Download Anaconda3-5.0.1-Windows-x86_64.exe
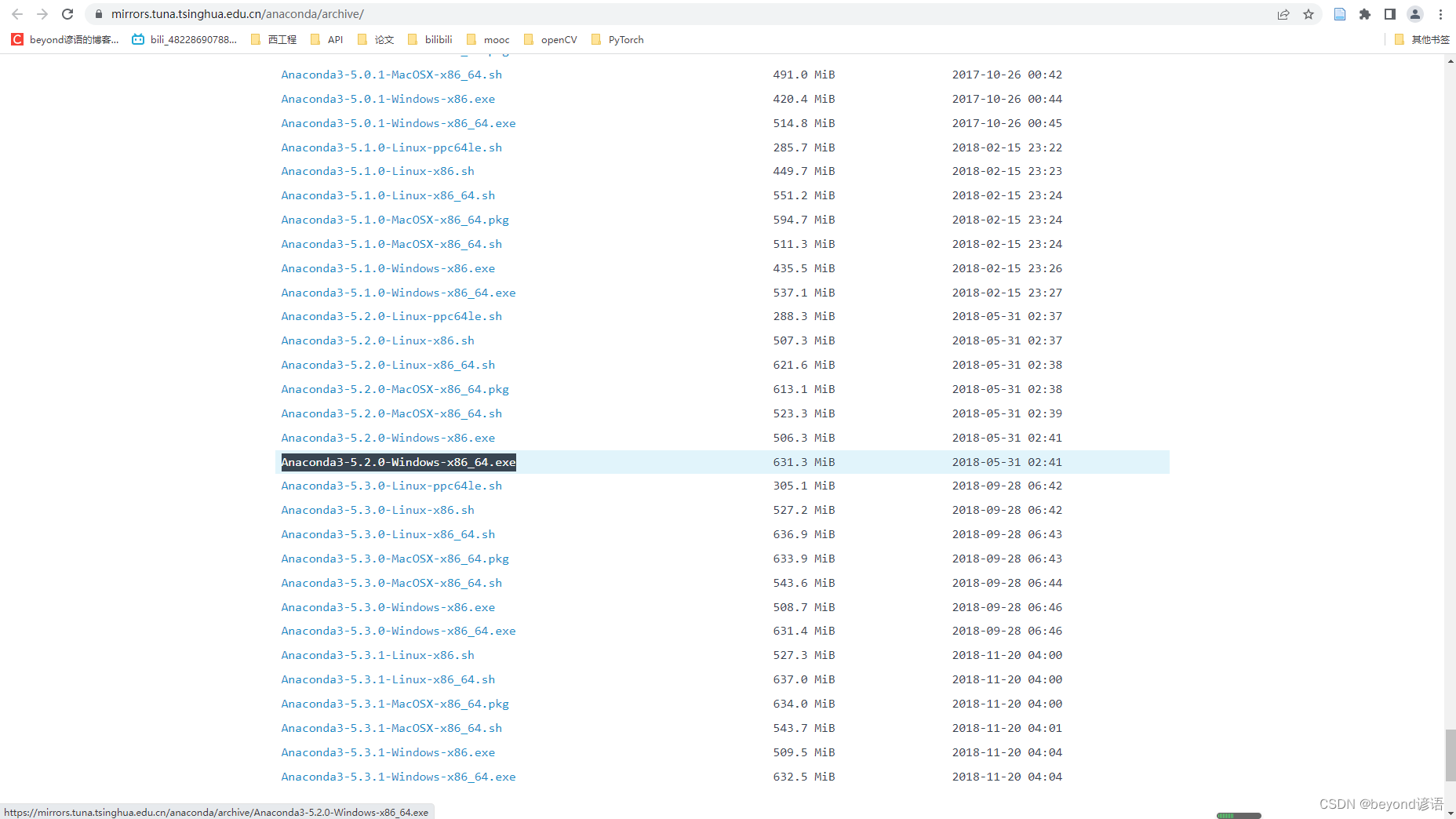This screenshot has height=819, width=1456. click(x=399, y=123)
